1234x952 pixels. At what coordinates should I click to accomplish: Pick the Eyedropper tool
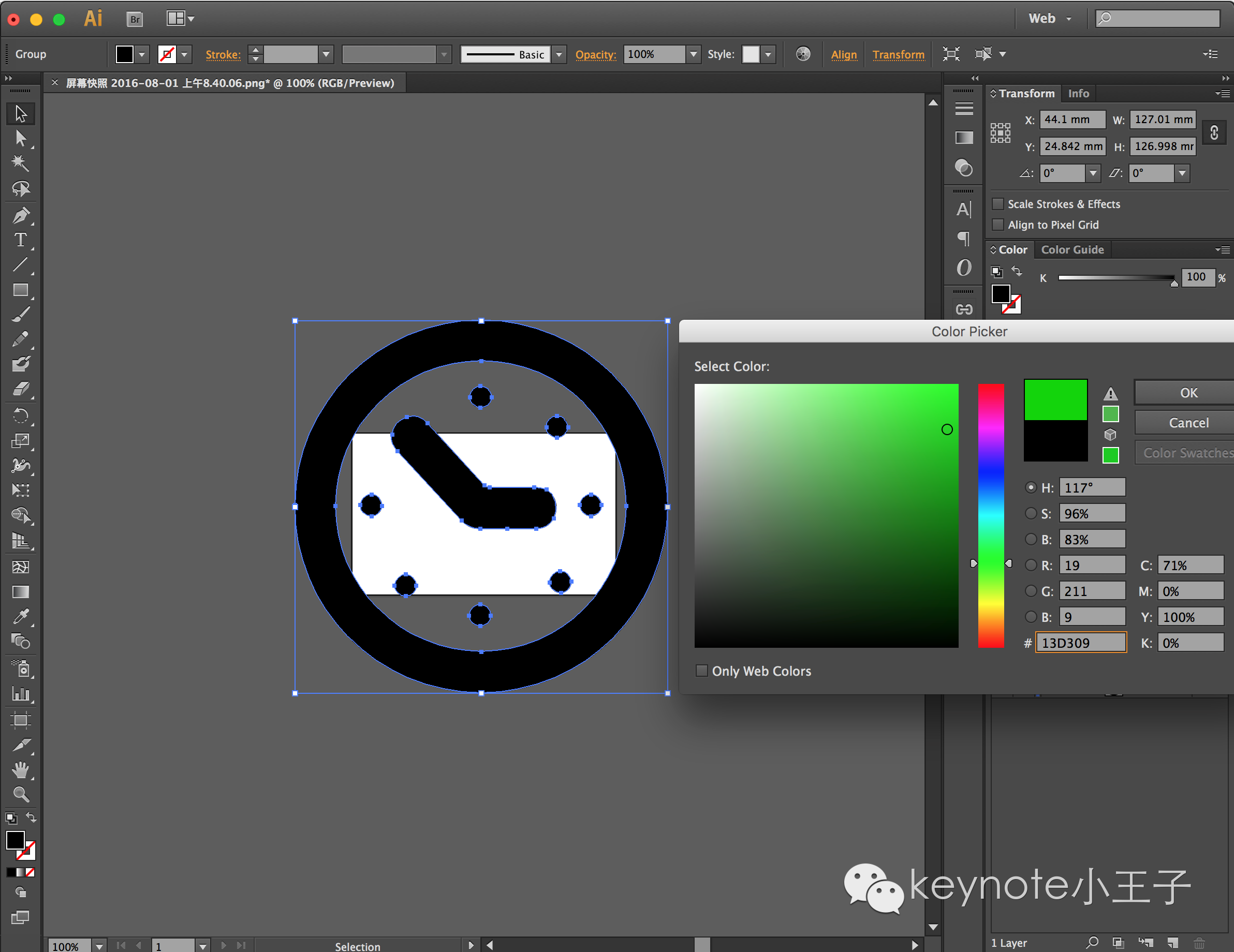[x=21, y=616]
